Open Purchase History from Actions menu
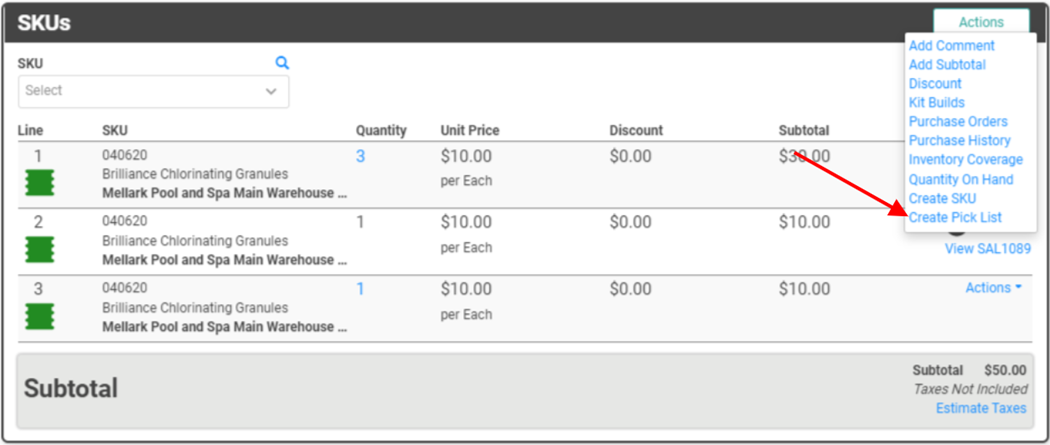The height and width of the screenshot is (445, 1050). point(959,141)
